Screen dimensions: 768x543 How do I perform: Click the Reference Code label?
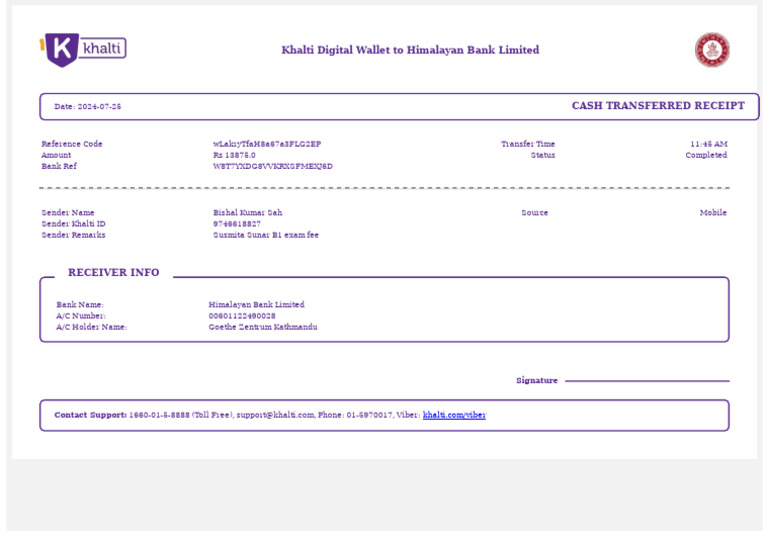click(x=72, y=144)
